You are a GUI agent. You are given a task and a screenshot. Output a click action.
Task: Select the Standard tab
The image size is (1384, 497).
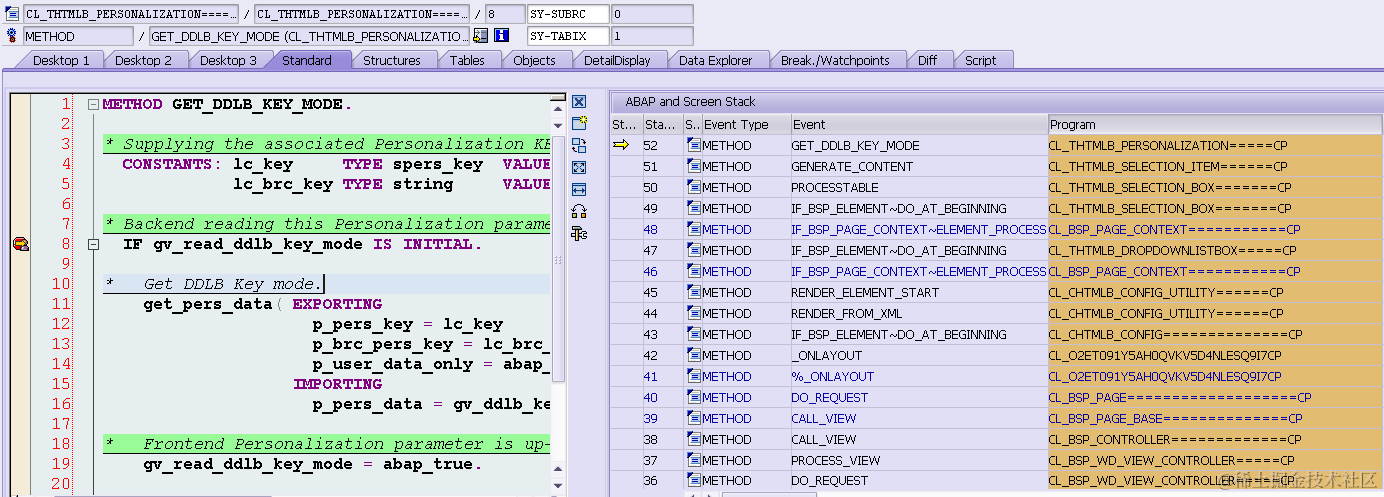(307, 60)
